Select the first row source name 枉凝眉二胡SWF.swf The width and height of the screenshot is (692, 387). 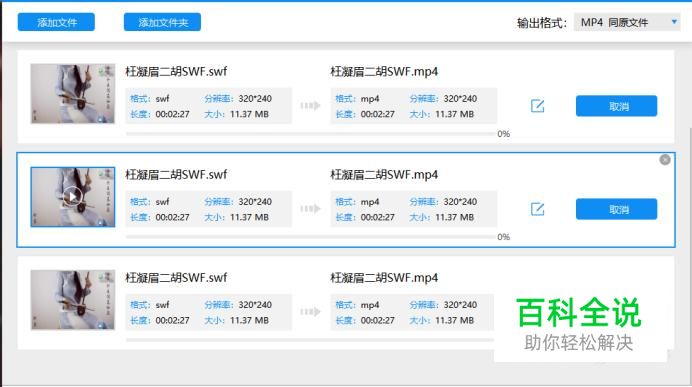click(x=176, y=71)
